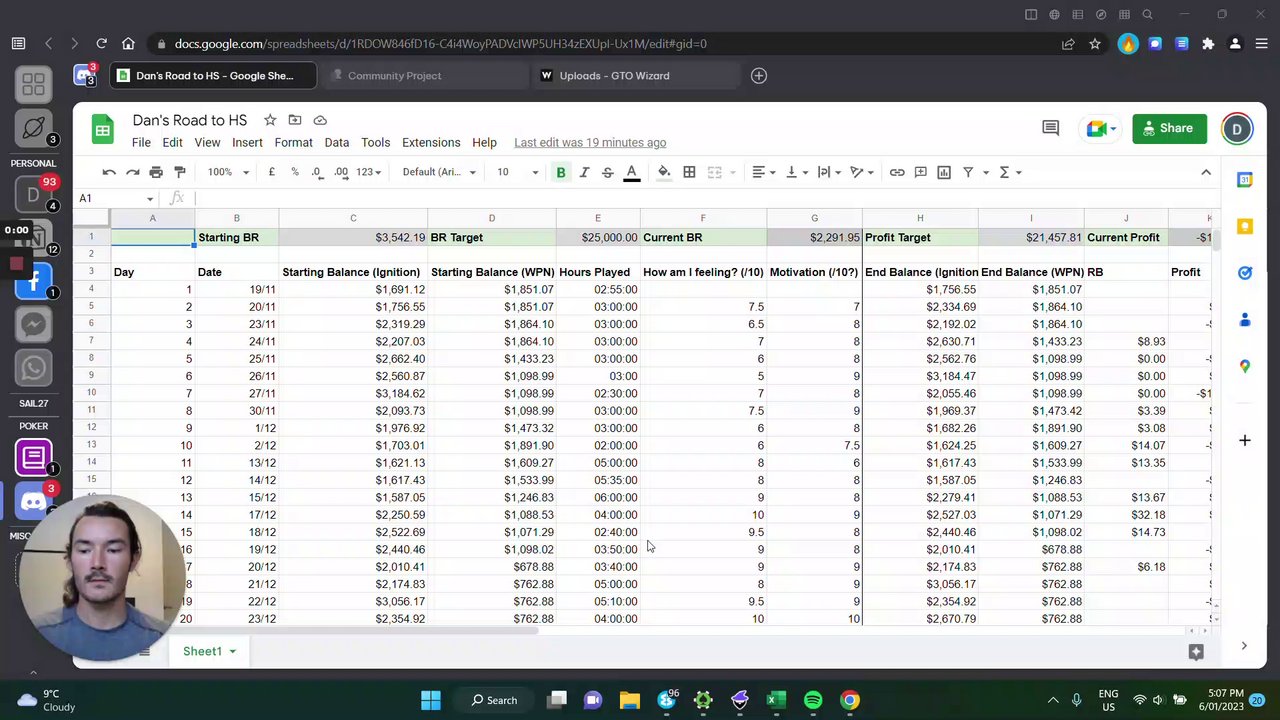
Task: Toggle italic formatting
Action: [584, 172]
